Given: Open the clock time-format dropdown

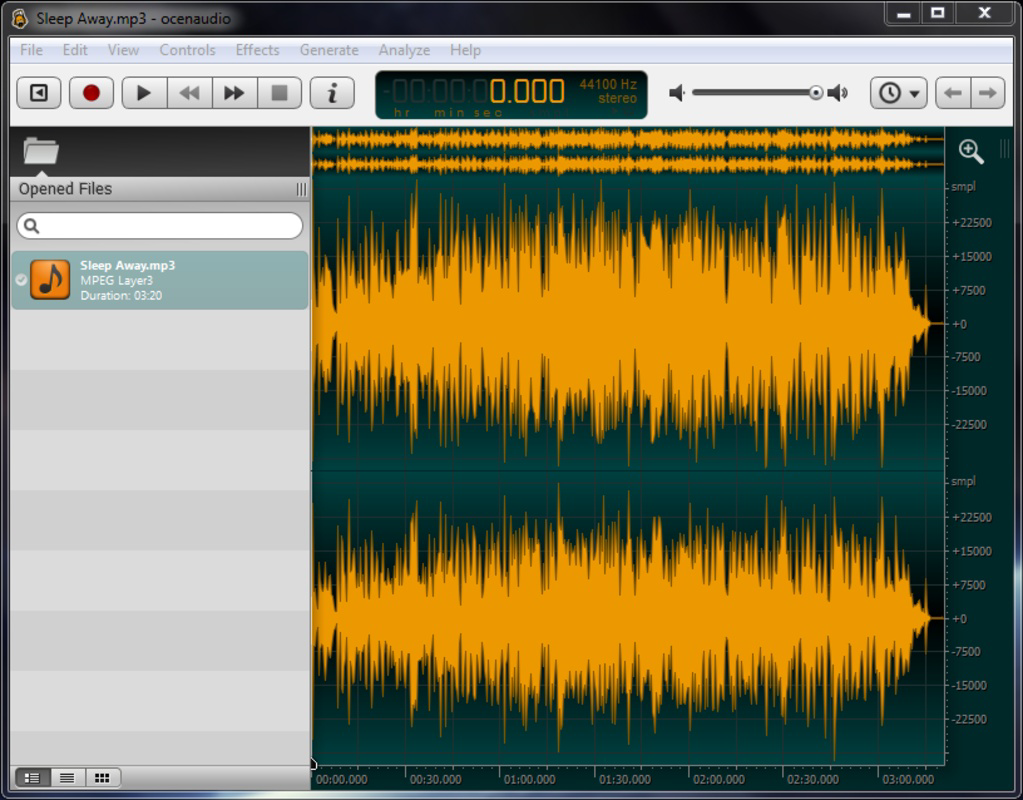Looking at the screenshot, I should 897,92.
